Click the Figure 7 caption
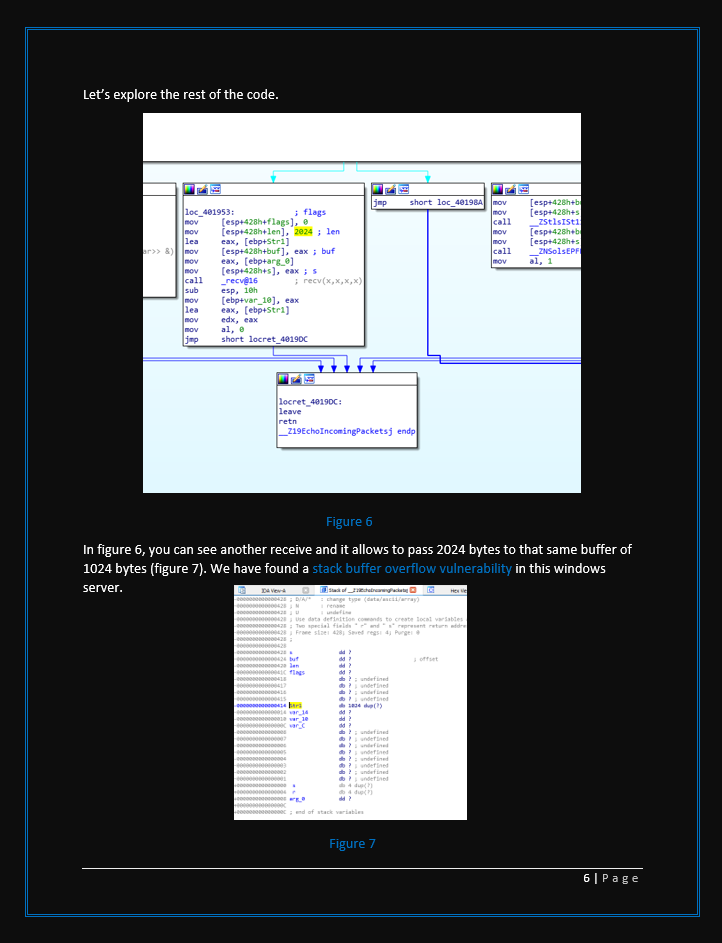722x943 pixels. pyautogui.click(x=352, y=843)
